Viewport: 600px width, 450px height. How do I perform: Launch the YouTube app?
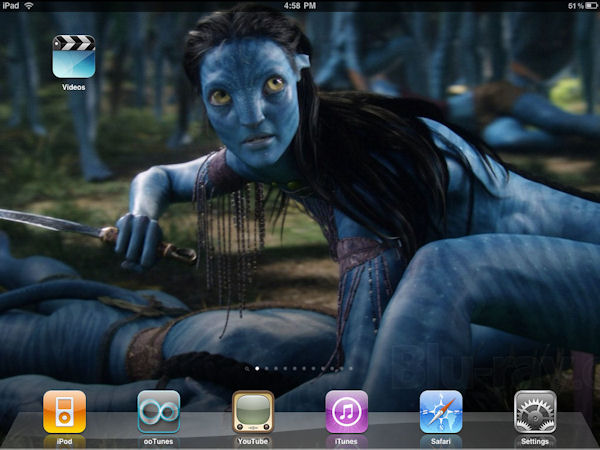(253, 412)
